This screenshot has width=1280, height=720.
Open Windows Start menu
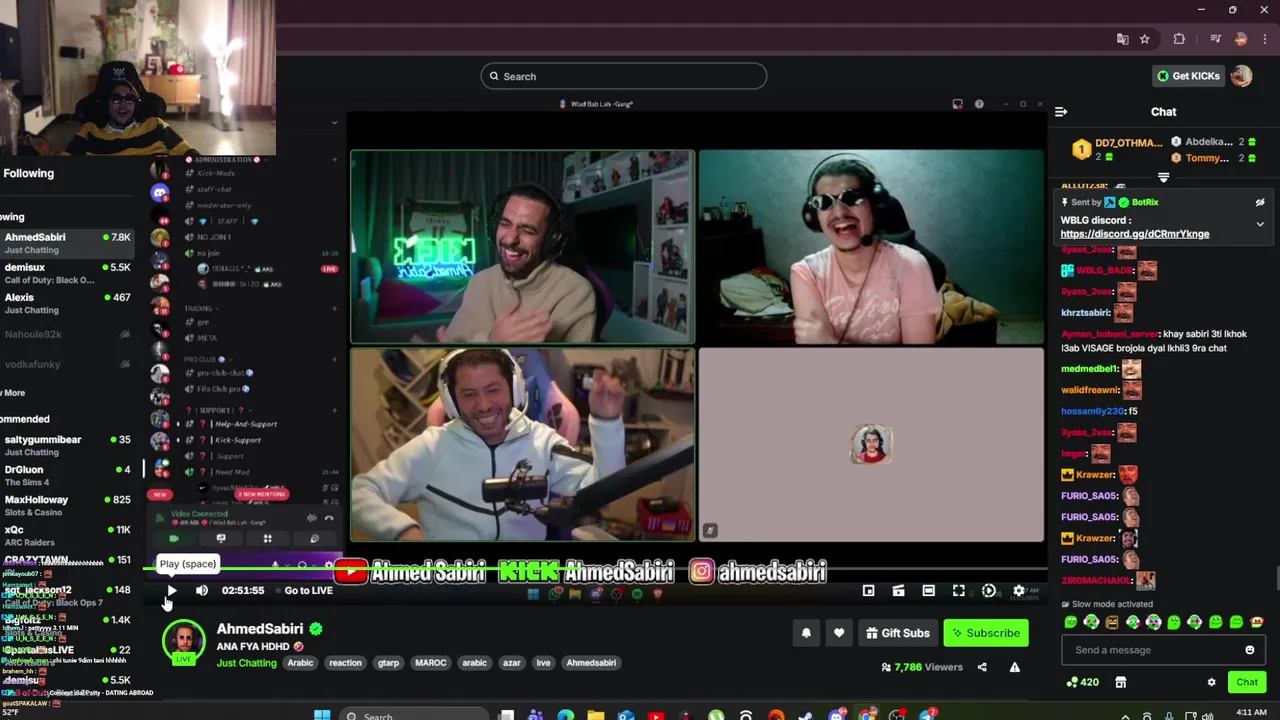pyautogui.click(x=322, y=715)
